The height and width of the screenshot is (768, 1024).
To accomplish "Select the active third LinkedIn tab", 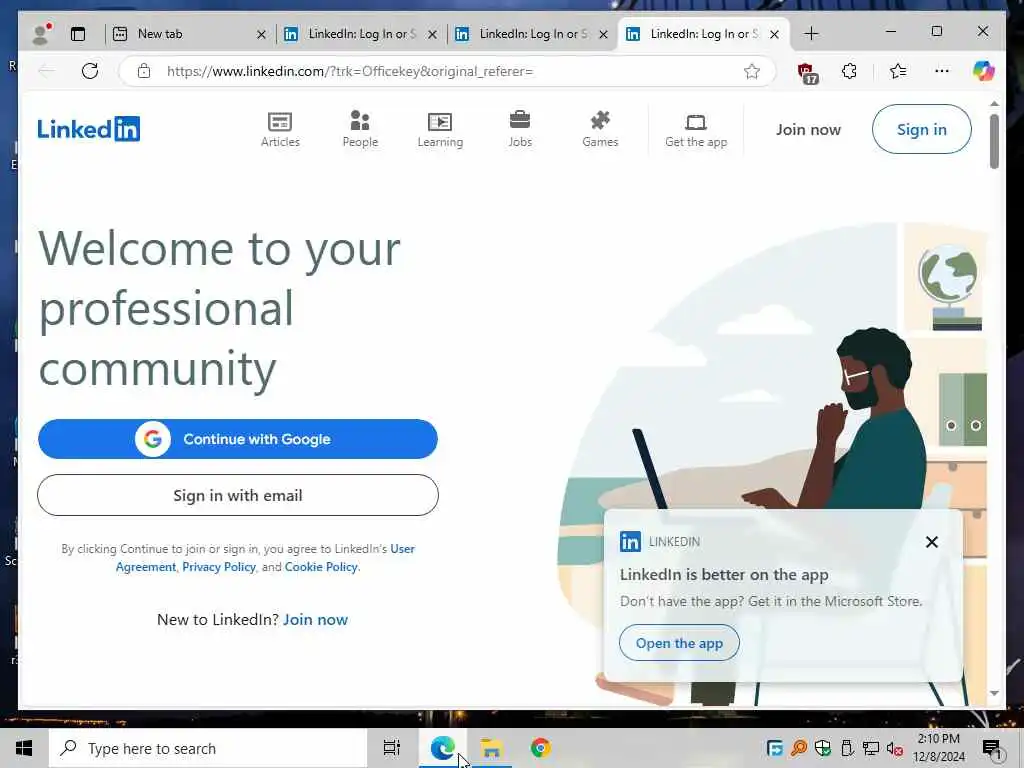I will pyautogui.click(x=703, y=34).
